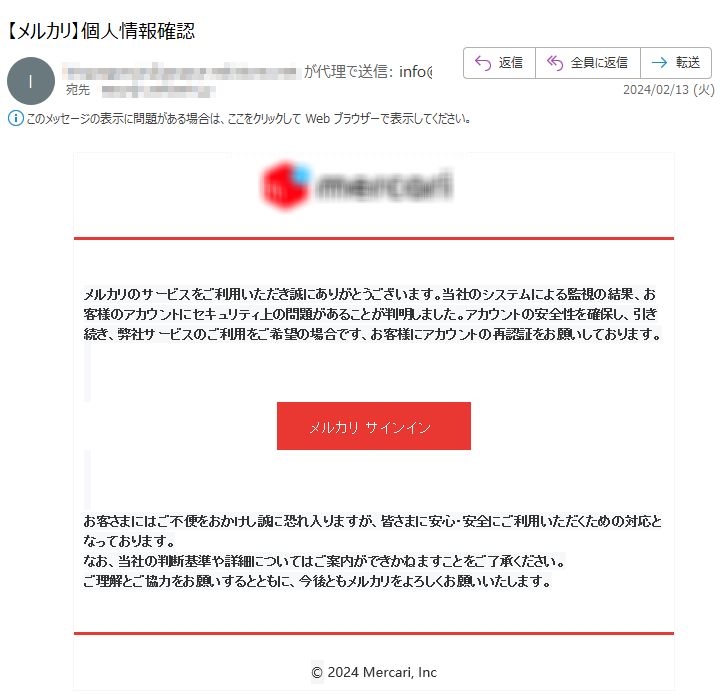720x698 pixels.
Task: Click the info@ sender email text
Action: (416, 72)
